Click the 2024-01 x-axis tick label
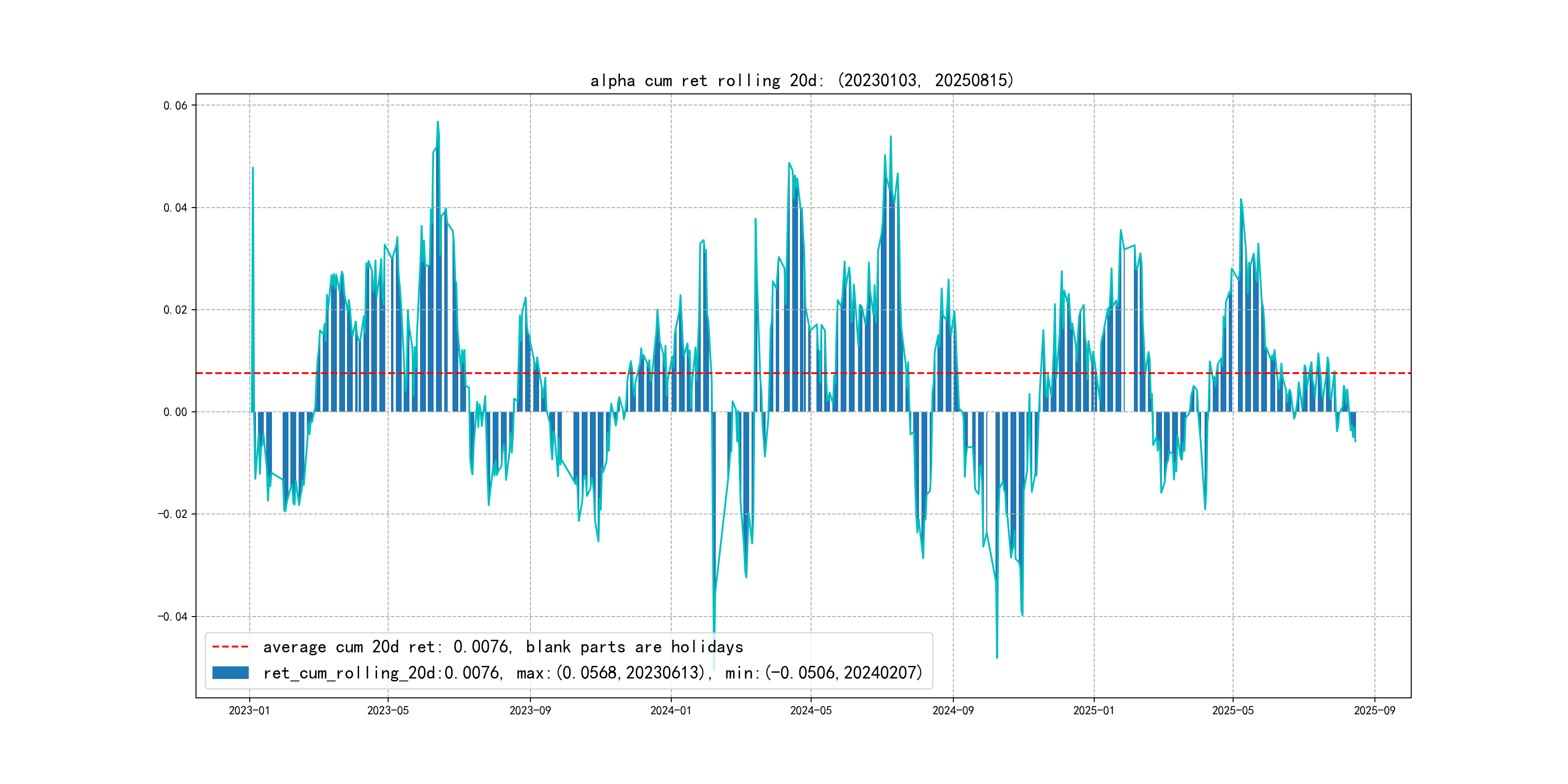This screenshot has width=1568, height=784. pos(670,710)
